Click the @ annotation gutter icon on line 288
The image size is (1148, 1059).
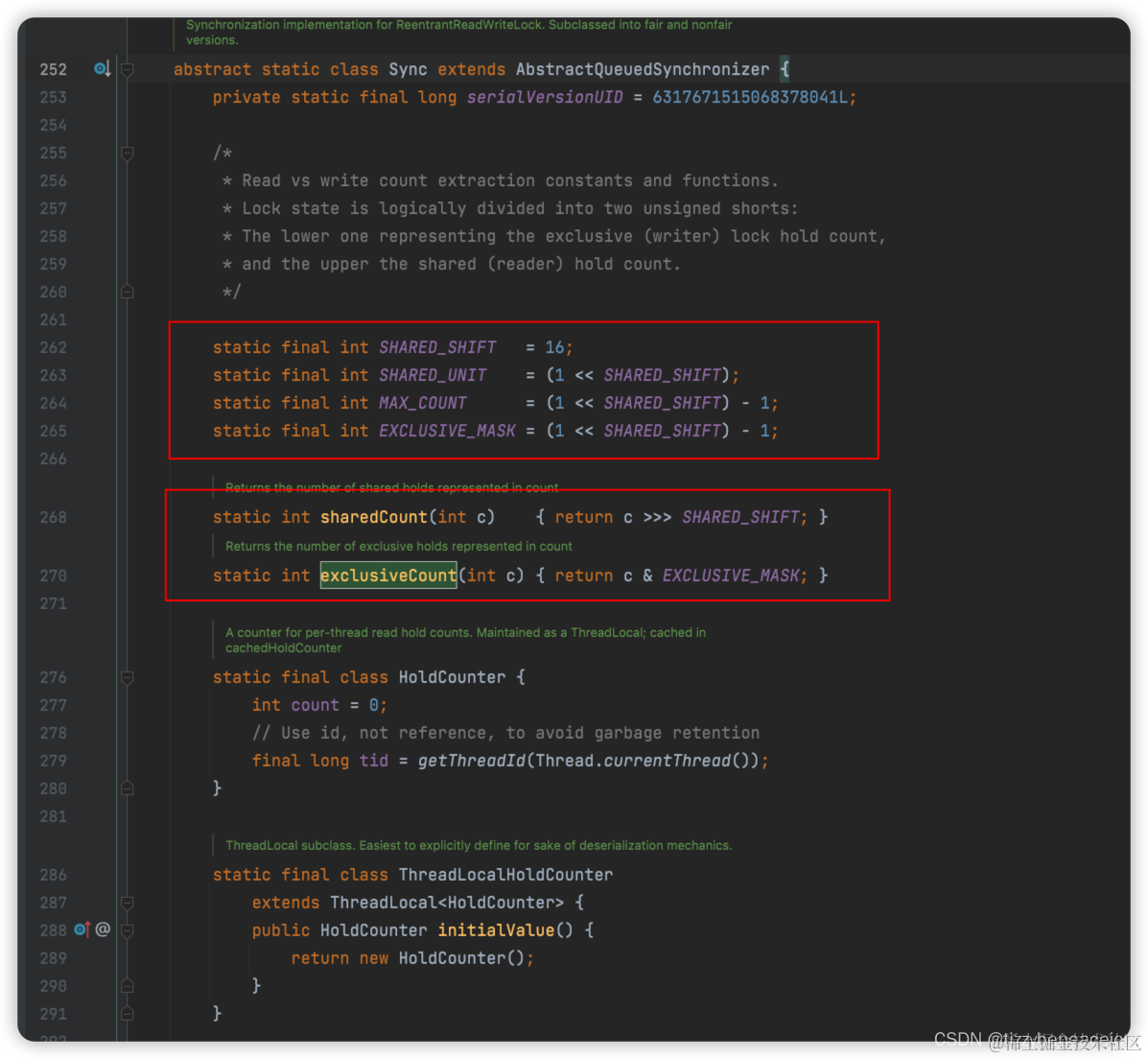point(104,930)
